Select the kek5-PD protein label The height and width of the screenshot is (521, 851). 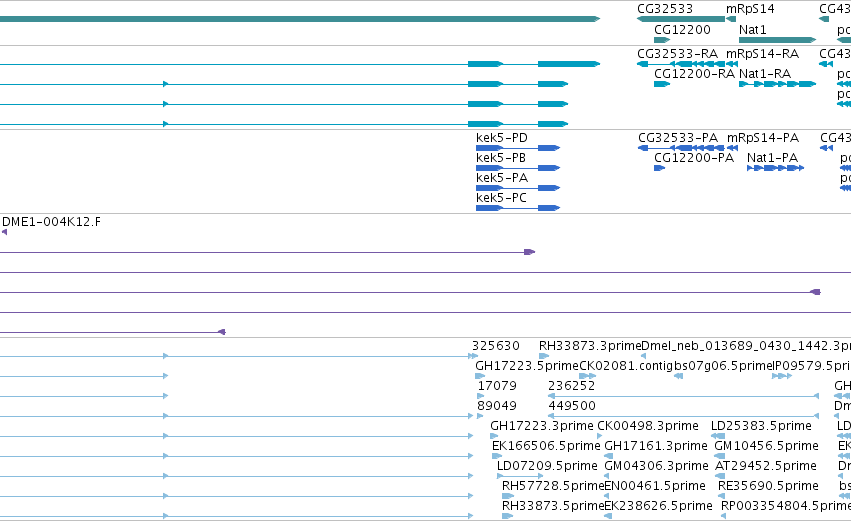(501, 138)
